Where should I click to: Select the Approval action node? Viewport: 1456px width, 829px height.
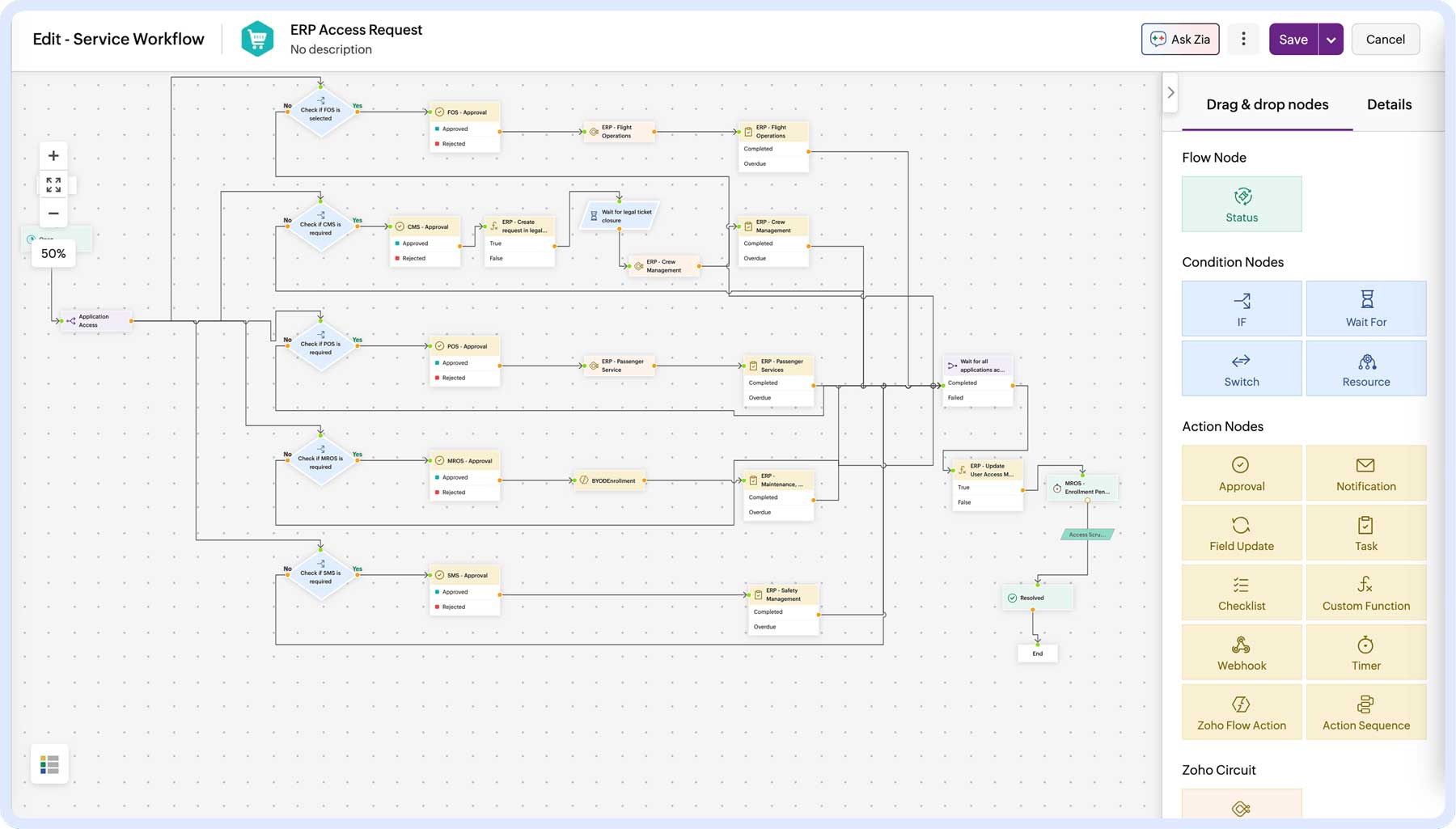(x=1242, y=473)
